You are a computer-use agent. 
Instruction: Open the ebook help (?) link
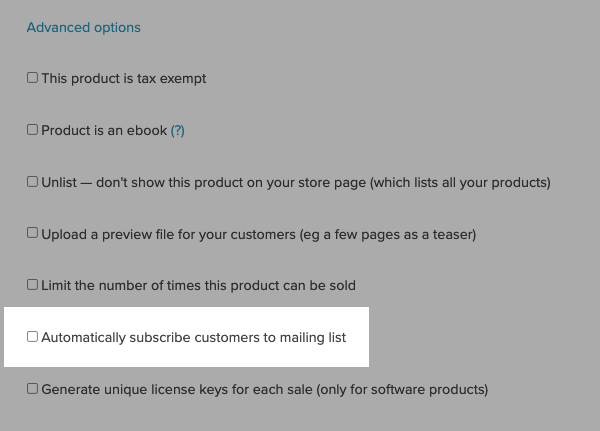[x=177, y=131]
